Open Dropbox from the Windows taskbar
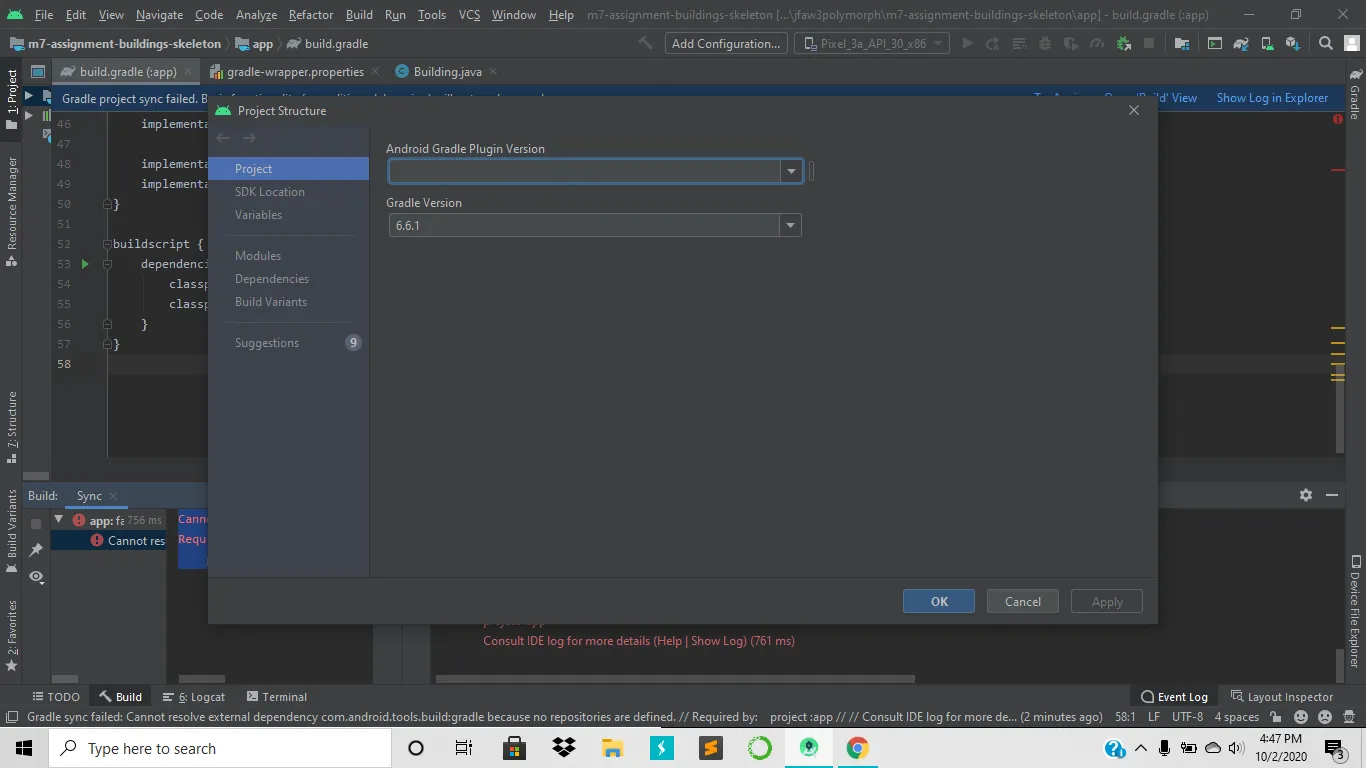 [x=564, y=748]
